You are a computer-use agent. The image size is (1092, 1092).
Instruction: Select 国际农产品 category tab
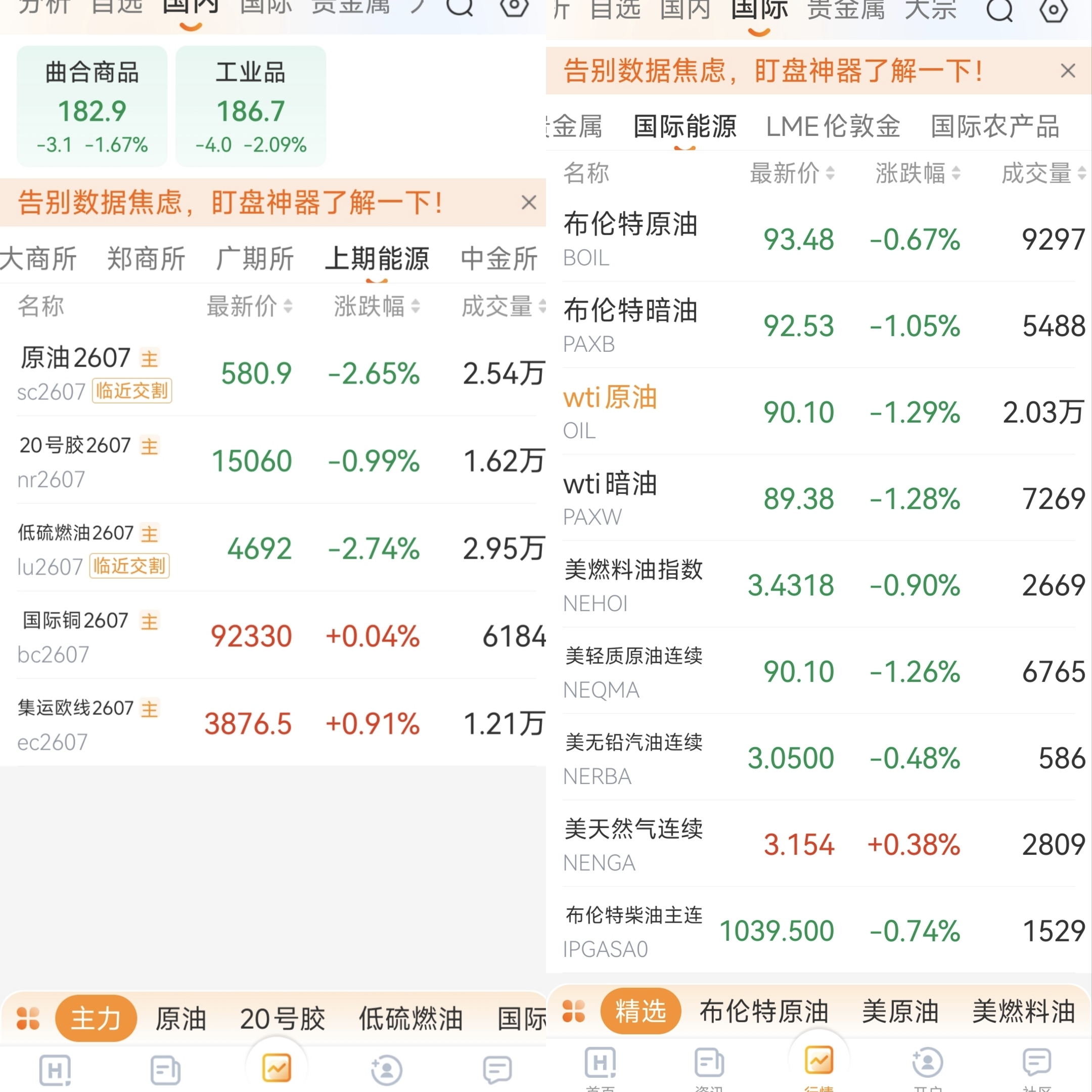tap(995, 126)
